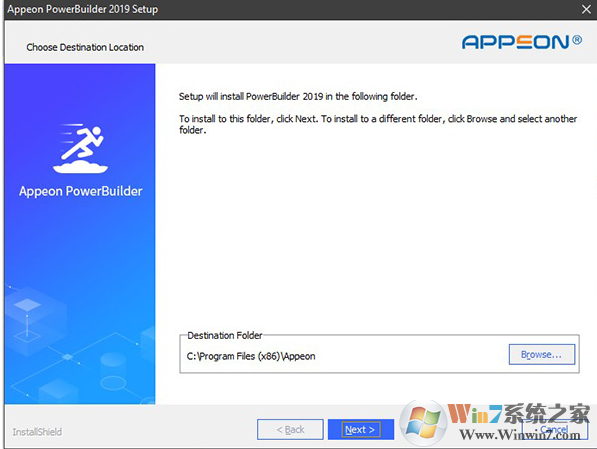The width and height of the screenshot is (597, 449).
Task: Click the Setup will install PowerBuilder sentence
Action: pyautogui.click(x=298, y=96)
